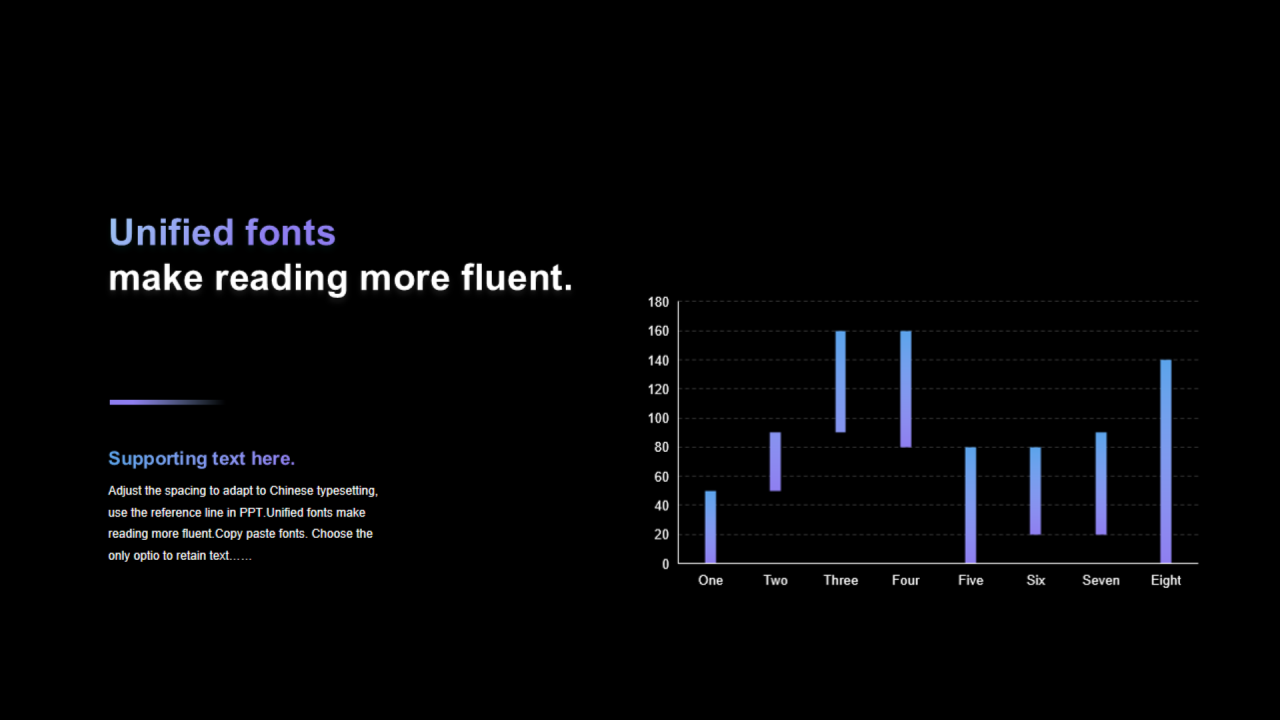
Task: Click the bar for Seven
Action: point(1100,484)
